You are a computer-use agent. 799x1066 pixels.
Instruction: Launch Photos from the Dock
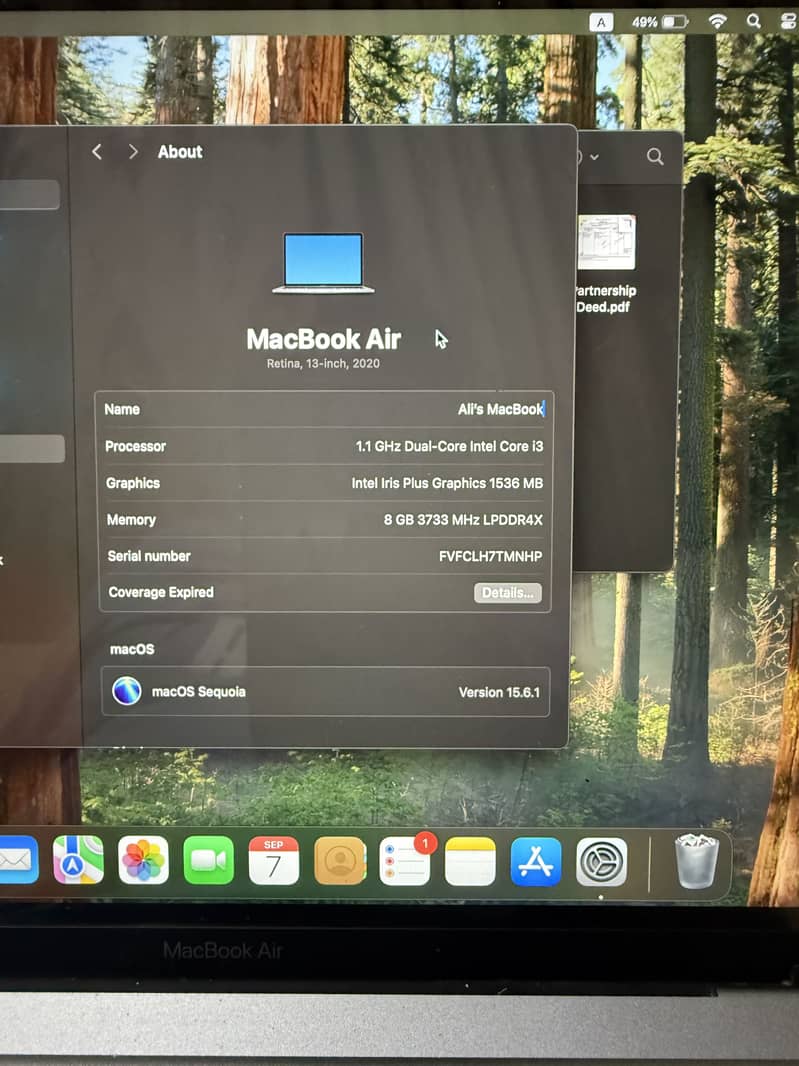143,861
